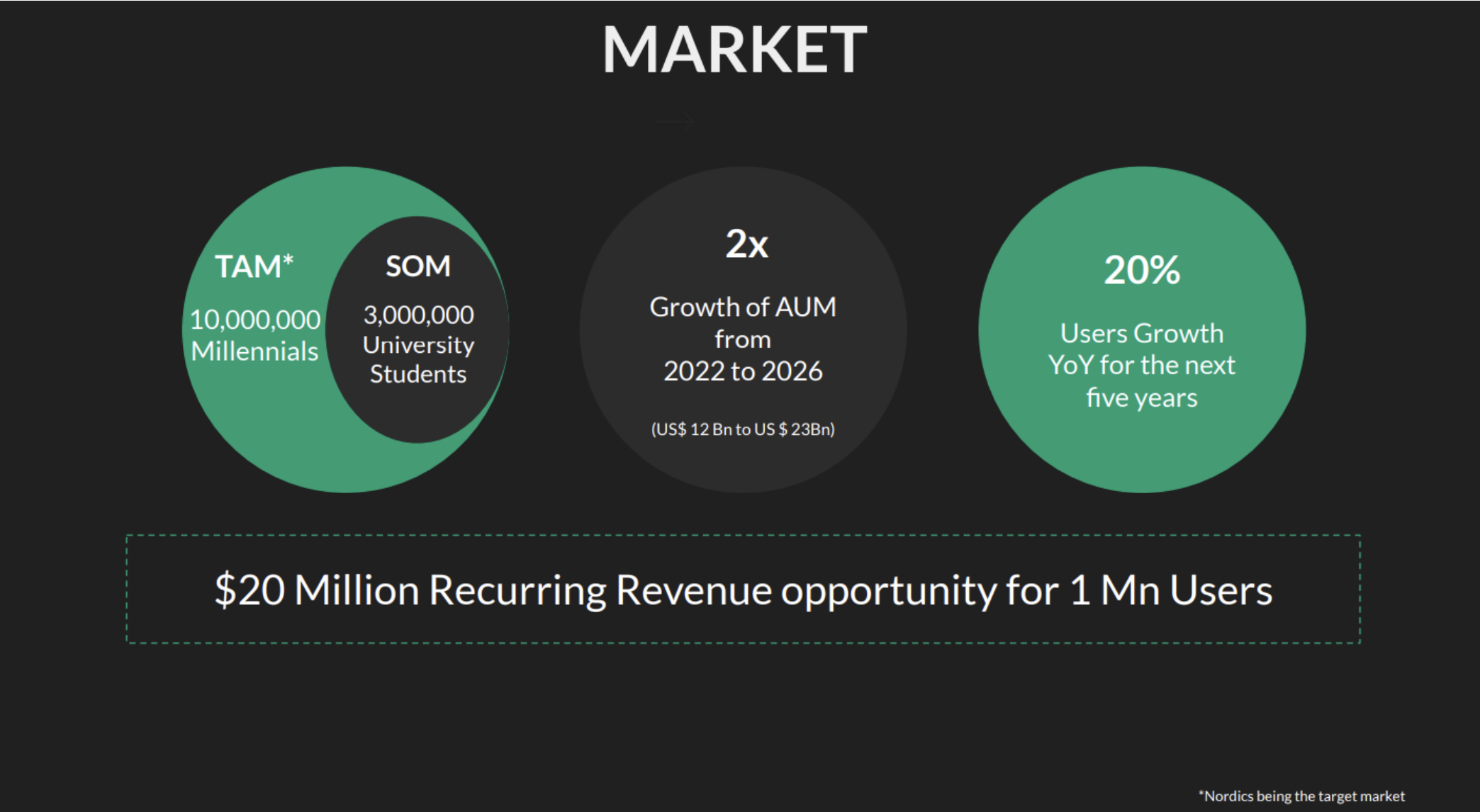Click the SOM heading
1480x812 pixels.
[x=418, y=266]
